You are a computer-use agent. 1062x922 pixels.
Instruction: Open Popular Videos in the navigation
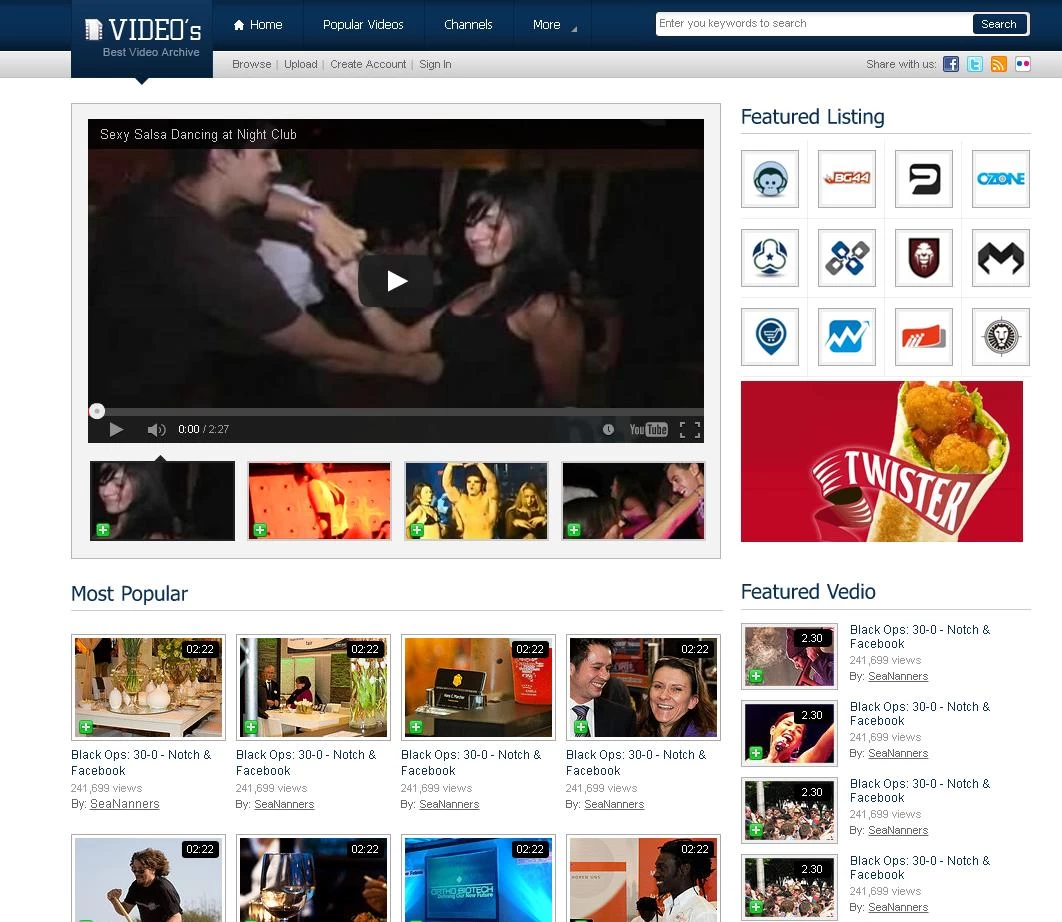click(x=363, y=25)
